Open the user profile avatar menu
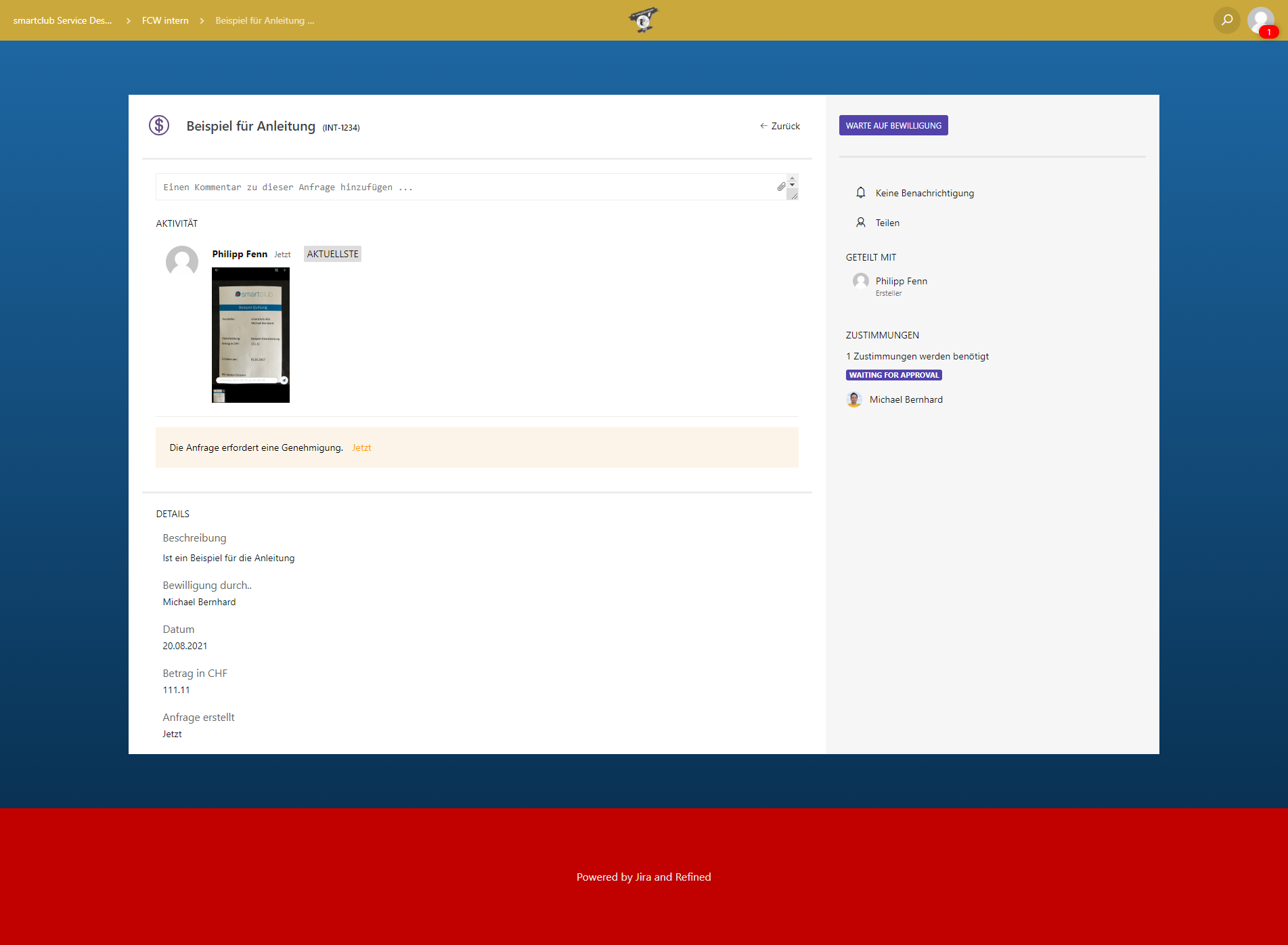The width and height of the screenshot is (1288, 945). 1260,20
